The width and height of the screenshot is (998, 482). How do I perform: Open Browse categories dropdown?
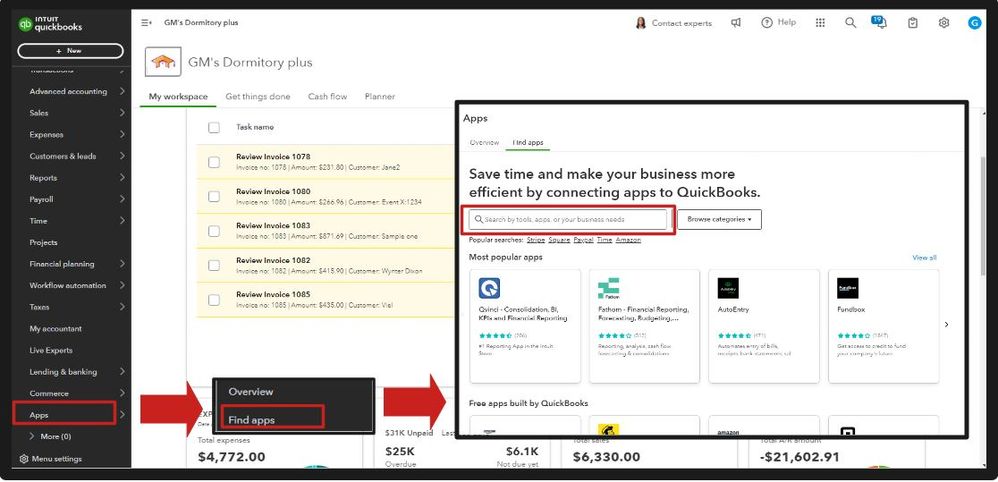tap(719, 219)
